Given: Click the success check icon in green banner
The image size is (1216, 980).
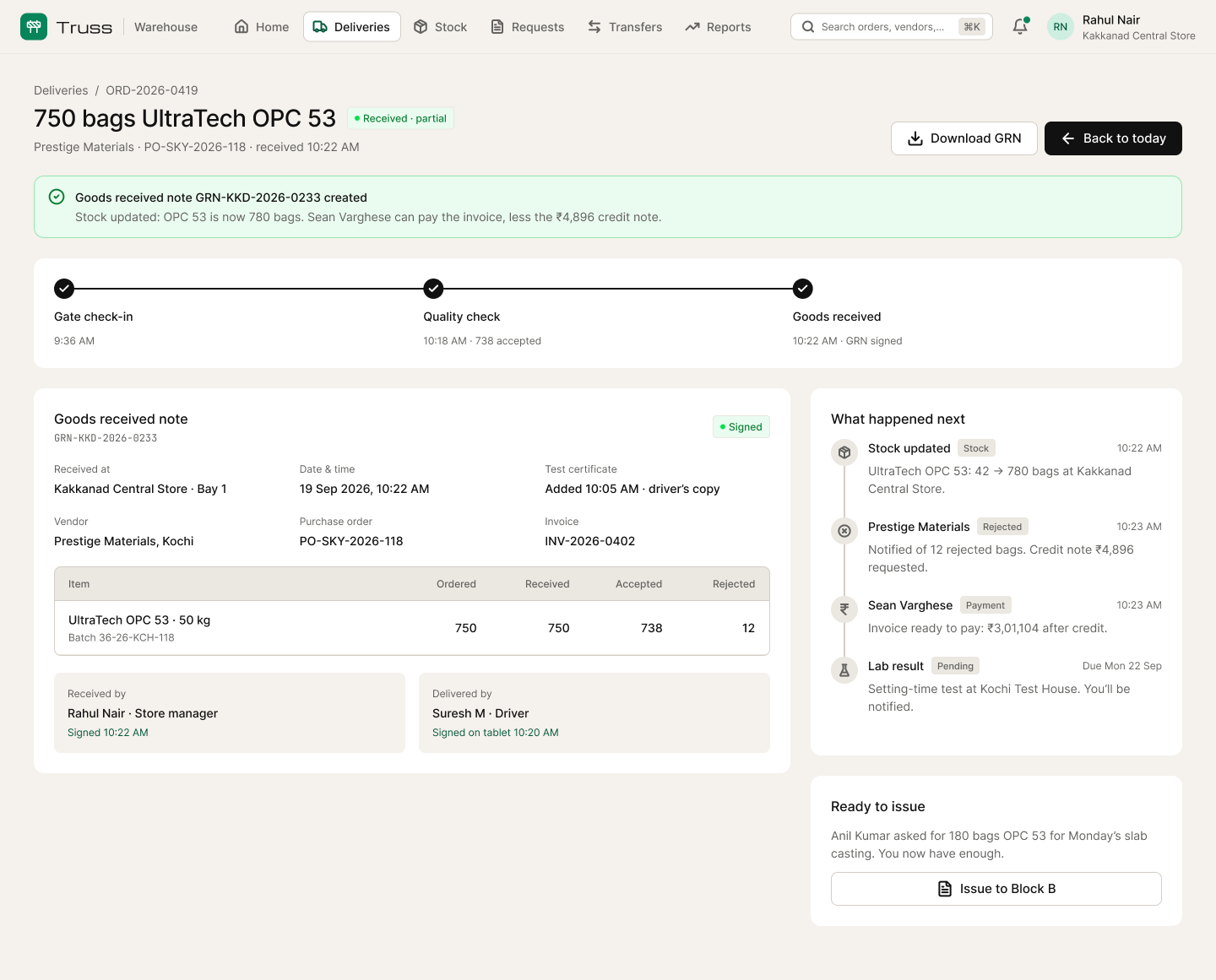Looking at the screenshot, I should click(57, 197).
